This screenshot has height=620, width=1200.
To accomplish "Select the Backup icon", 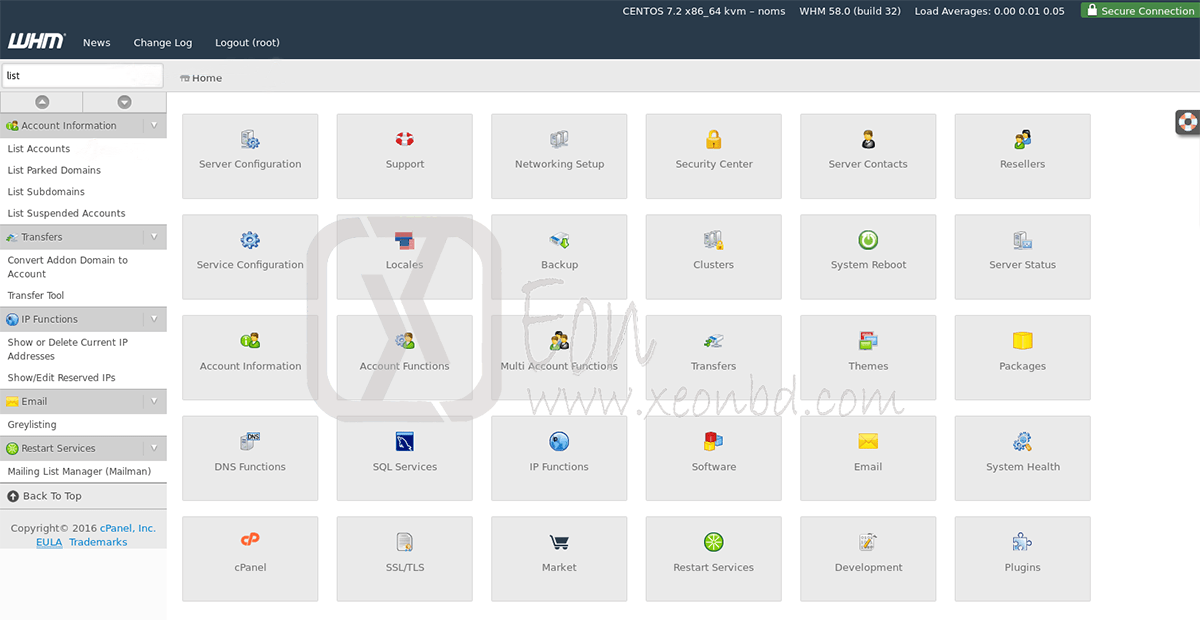I will click(x=558, y=257).
